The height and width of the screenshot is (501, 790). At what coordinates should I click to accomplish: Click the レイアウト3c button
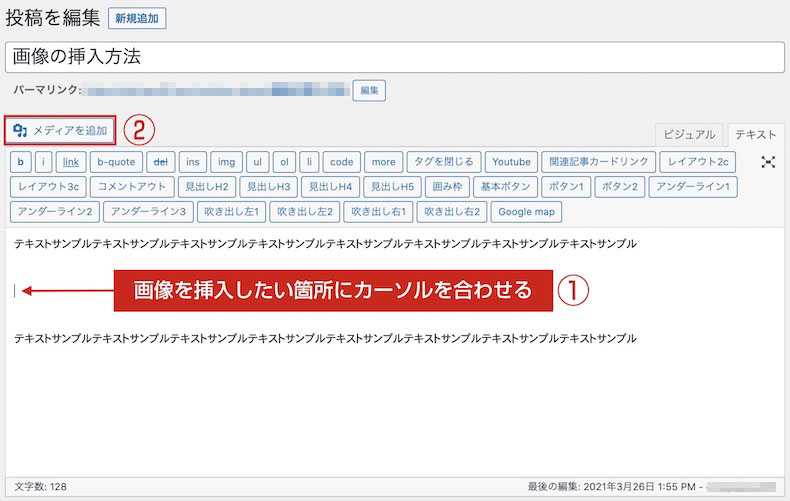coord(48,186)
